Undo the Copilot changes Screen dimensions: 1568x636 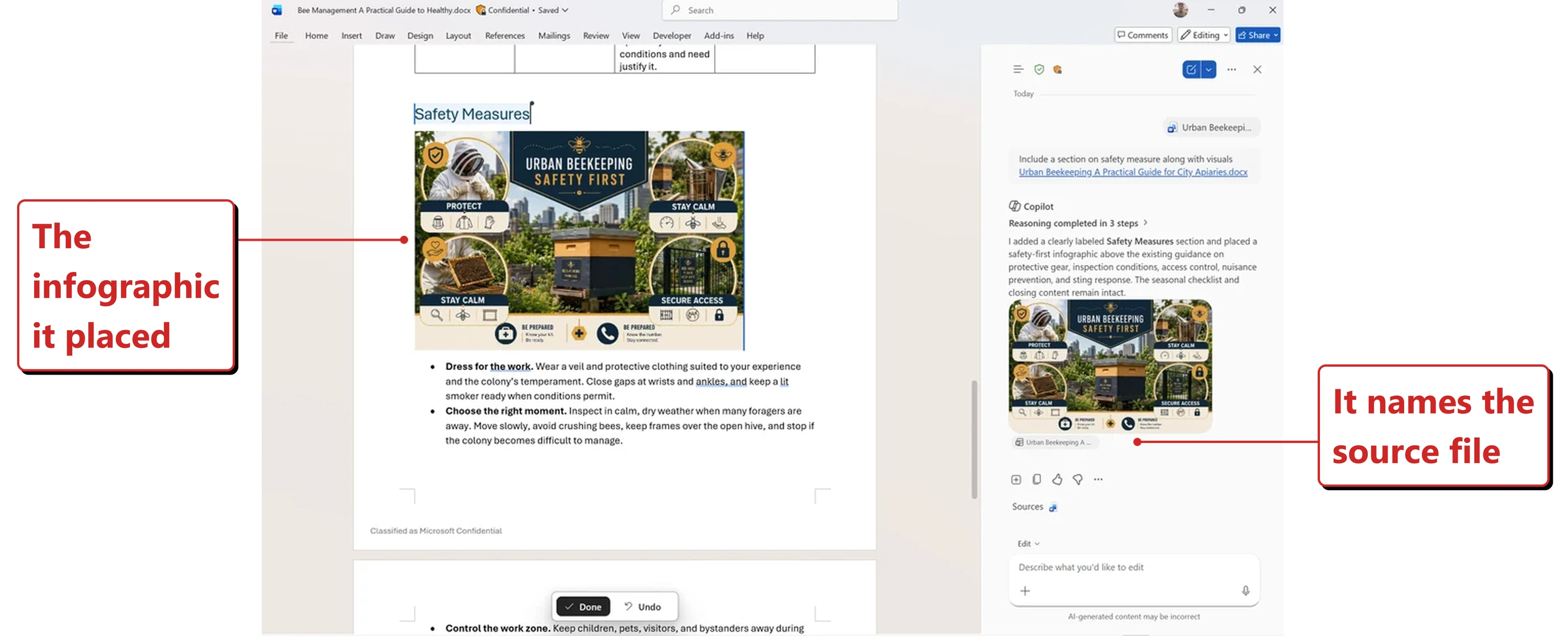pos(643,607)
